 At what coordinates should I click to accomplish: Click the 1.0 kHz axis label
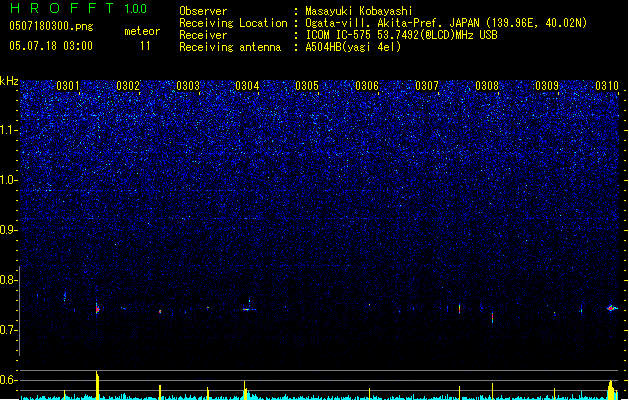pyautogui.click(x=8, y=180)
